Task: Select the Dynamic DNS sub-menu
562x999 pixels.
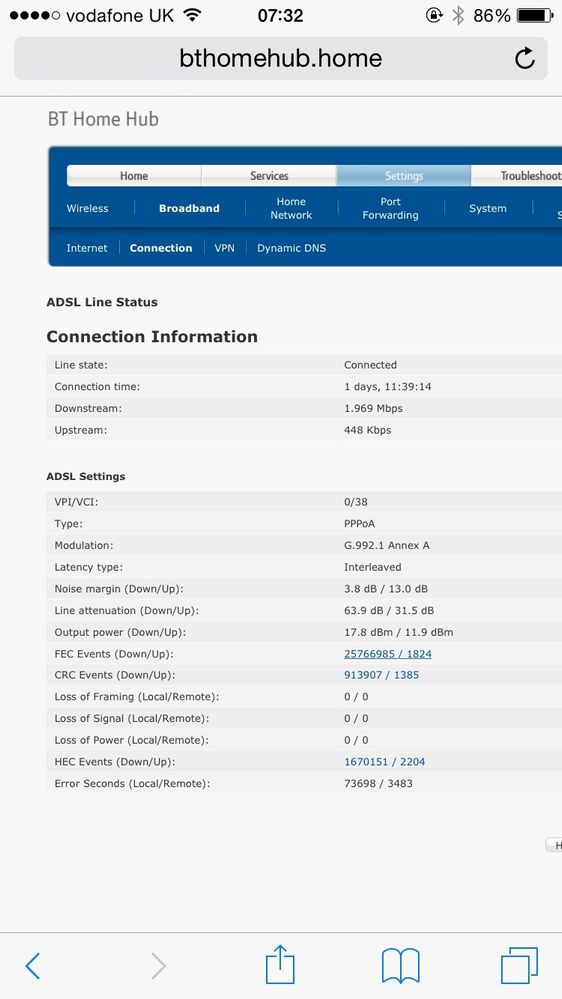Action: tap(291, 248)
